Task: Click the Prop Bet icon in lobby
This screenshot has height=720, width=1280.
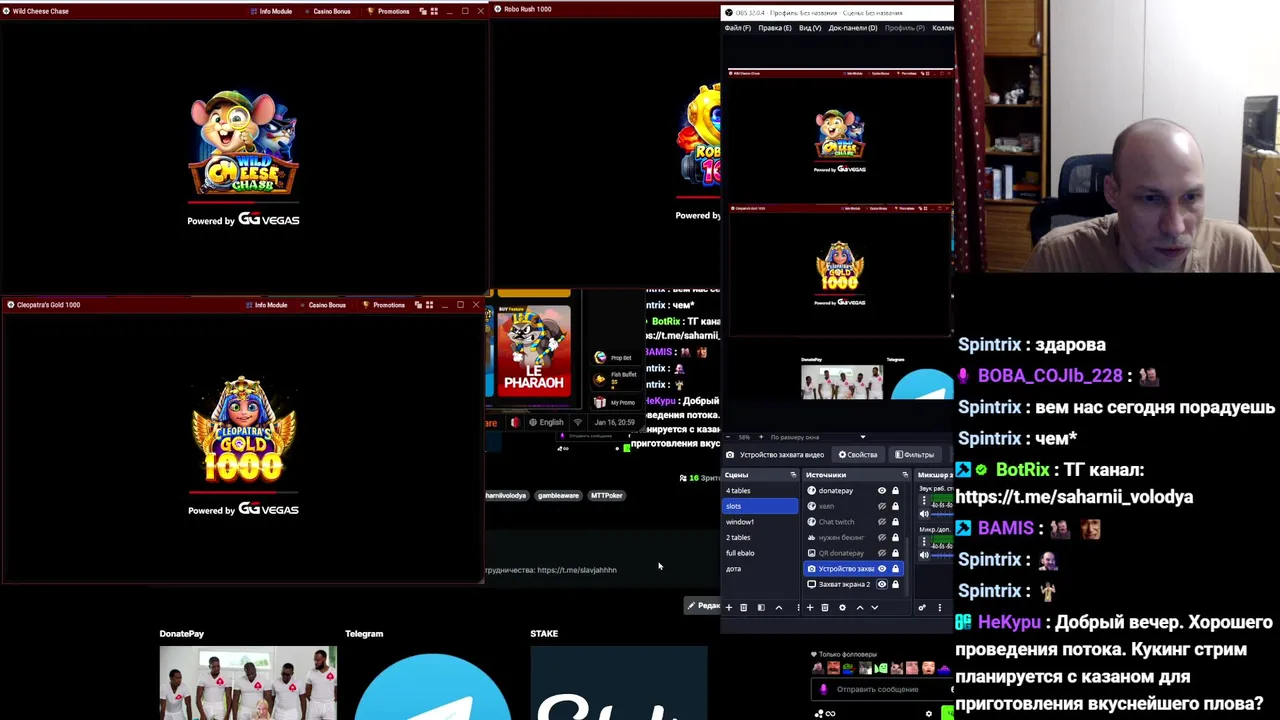Action: 600,358
